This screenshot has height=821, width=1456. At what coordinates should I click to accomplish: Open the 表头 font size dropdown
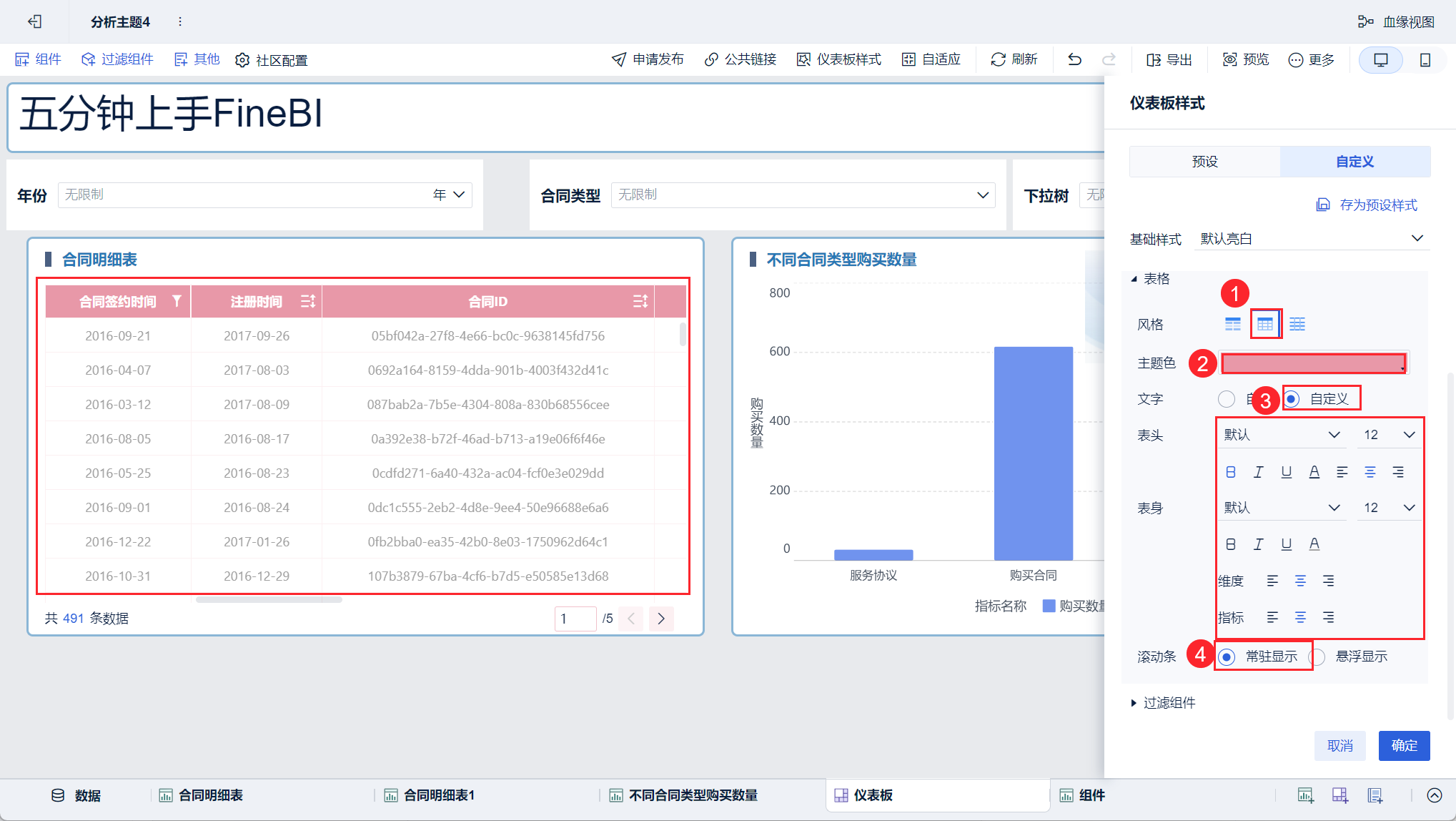coord(1389,435)
